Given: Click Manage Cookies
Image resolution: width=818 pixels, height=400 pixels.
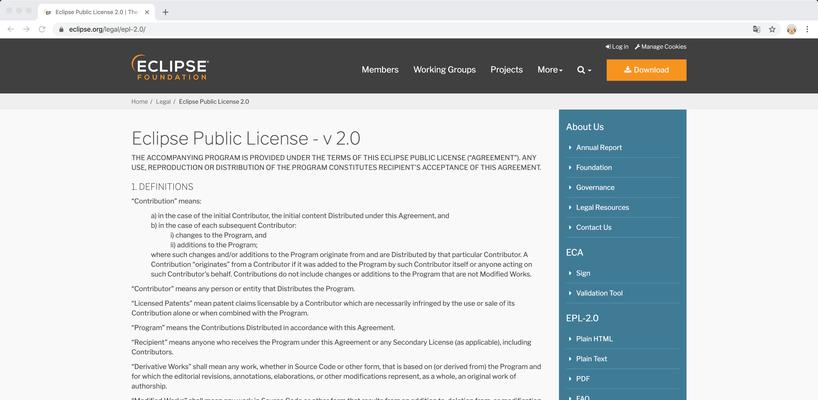Looking at the screenshot, I should click(x=660, y=46).
